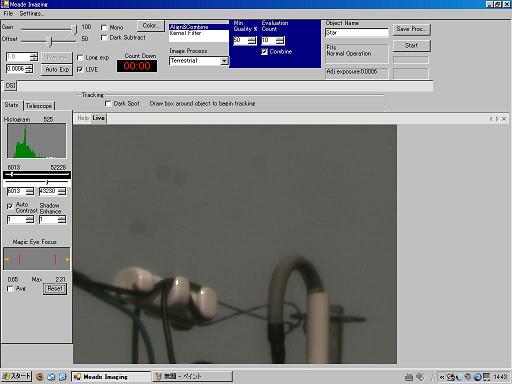Click the Start button on the taskbar

16,376
